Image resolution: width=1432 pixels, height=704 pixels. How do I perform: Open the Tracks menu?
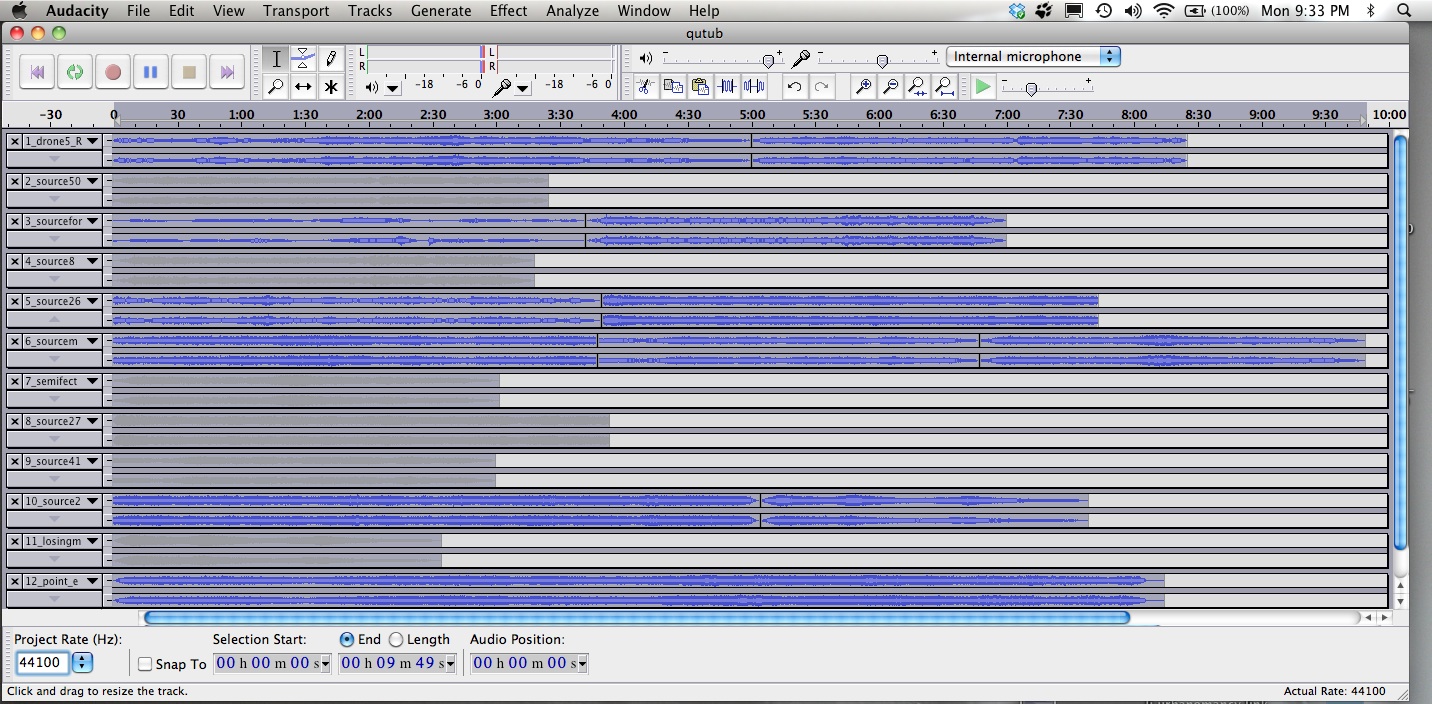[x=370, y=10]
